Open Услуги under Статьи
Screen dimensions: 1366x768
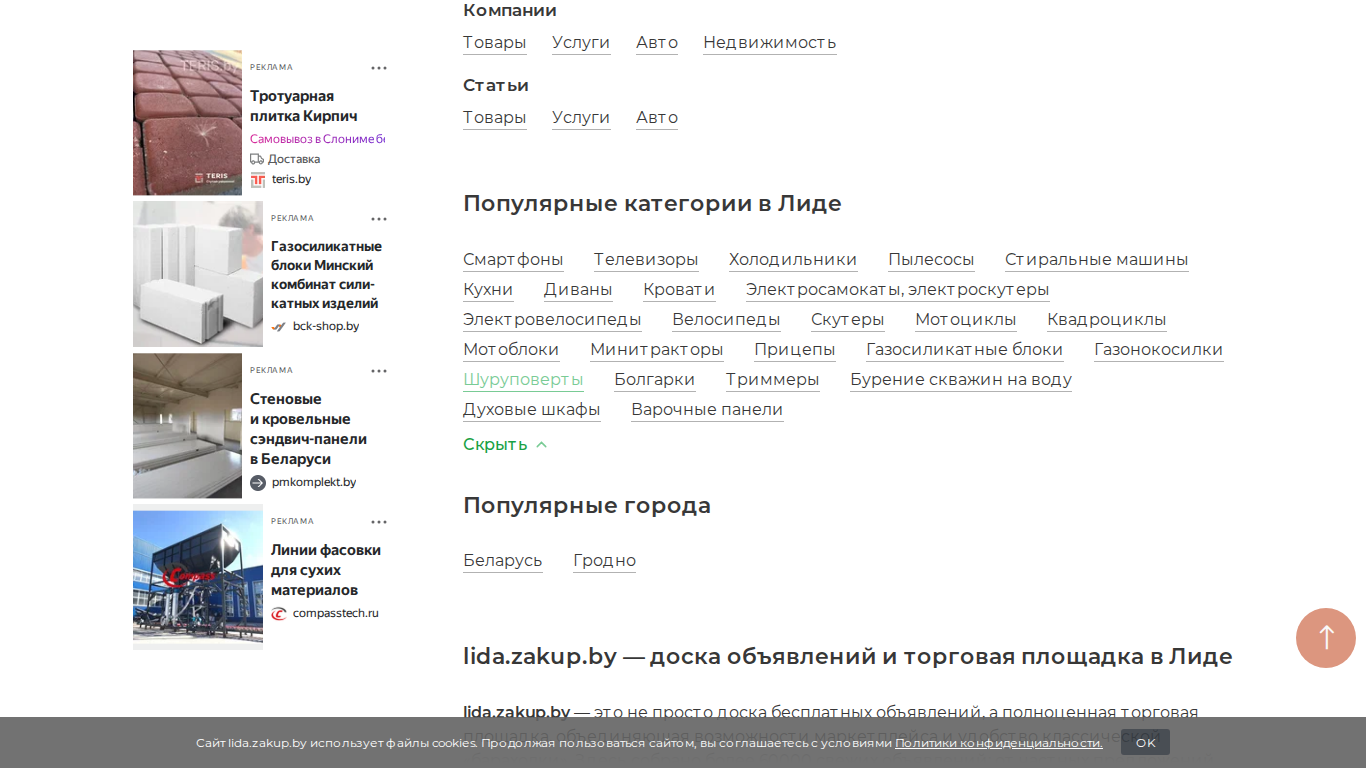pos(581,118)
